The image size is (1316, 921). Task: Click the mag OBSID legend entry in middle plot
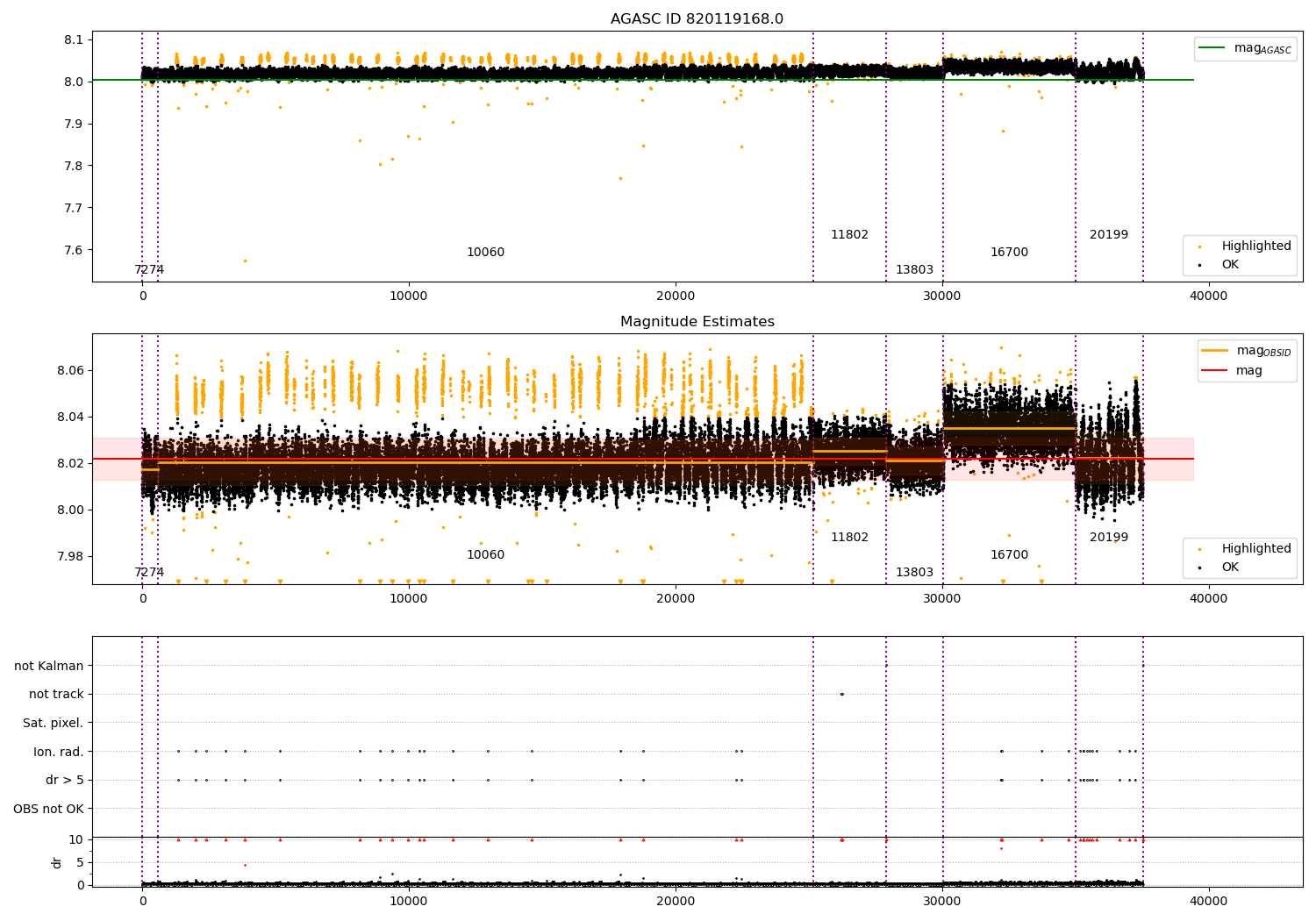coord(1248,351)
